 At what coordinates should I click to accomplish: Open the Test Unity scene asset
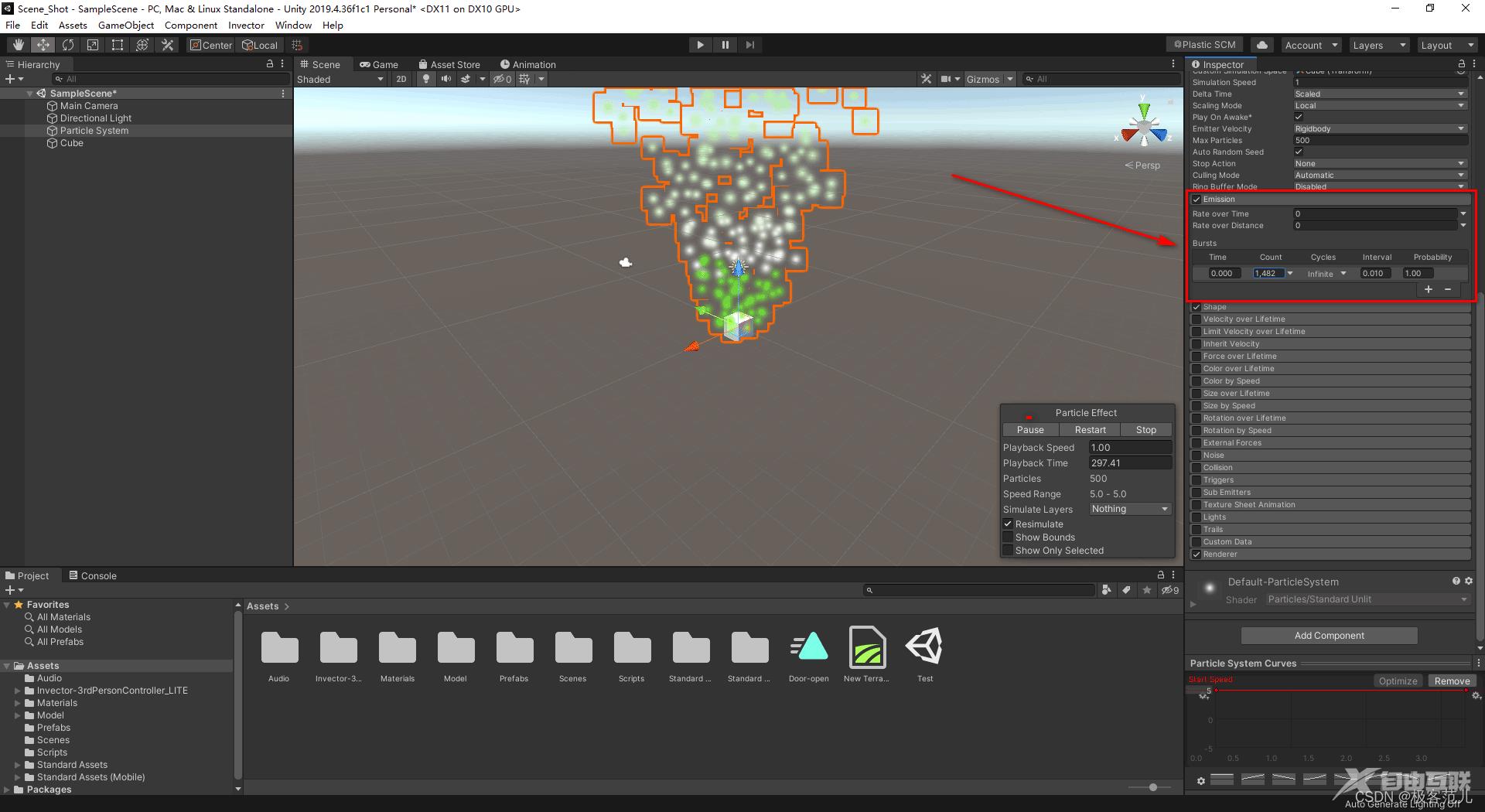(925, 654)
